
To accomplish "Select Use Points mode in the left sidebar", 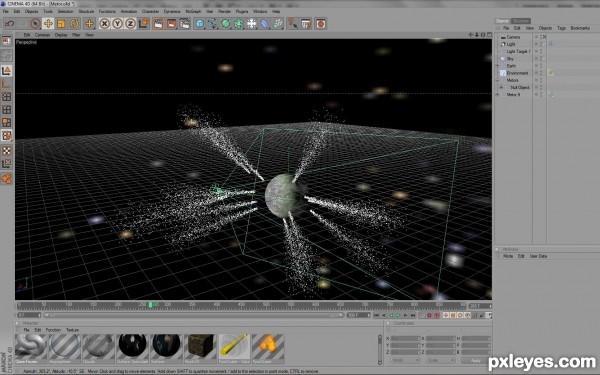I will point(7,96).
